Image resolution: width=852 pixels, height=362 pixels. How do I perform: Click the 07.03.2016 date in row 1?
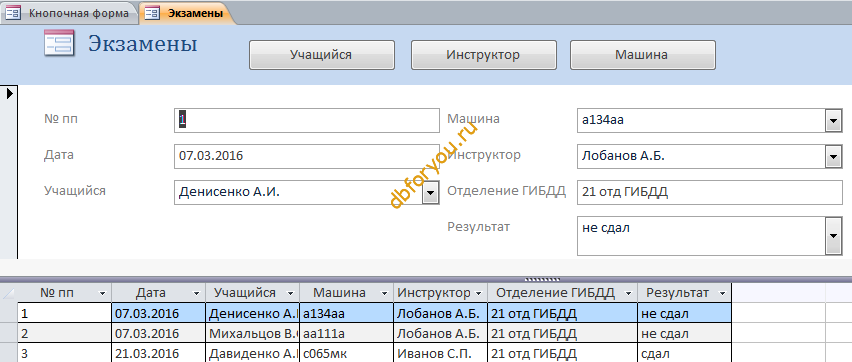tap(159, 314)
